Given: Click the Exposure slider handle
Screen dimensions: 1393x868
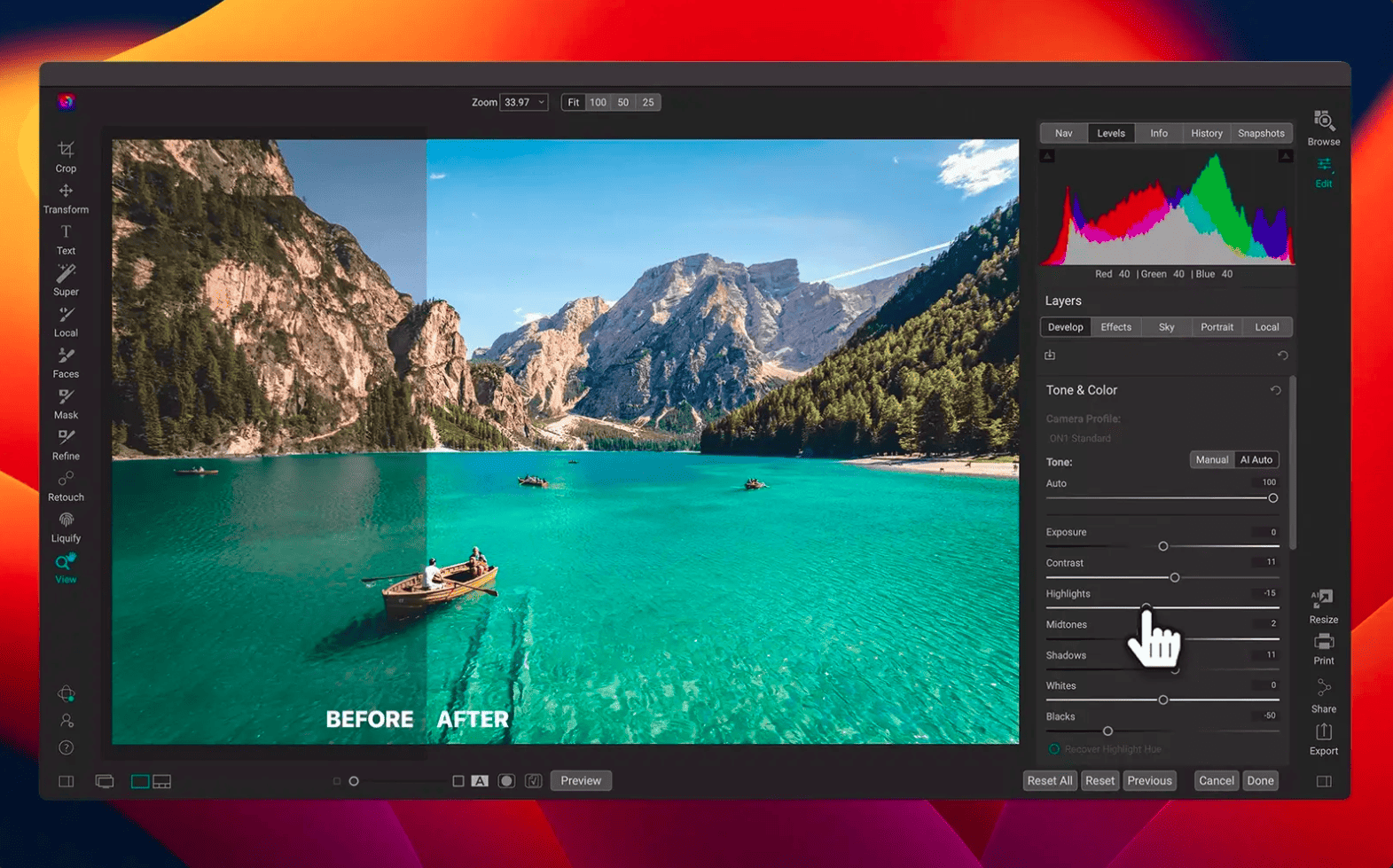Looking at the screenshot, I should (1163, 546).
